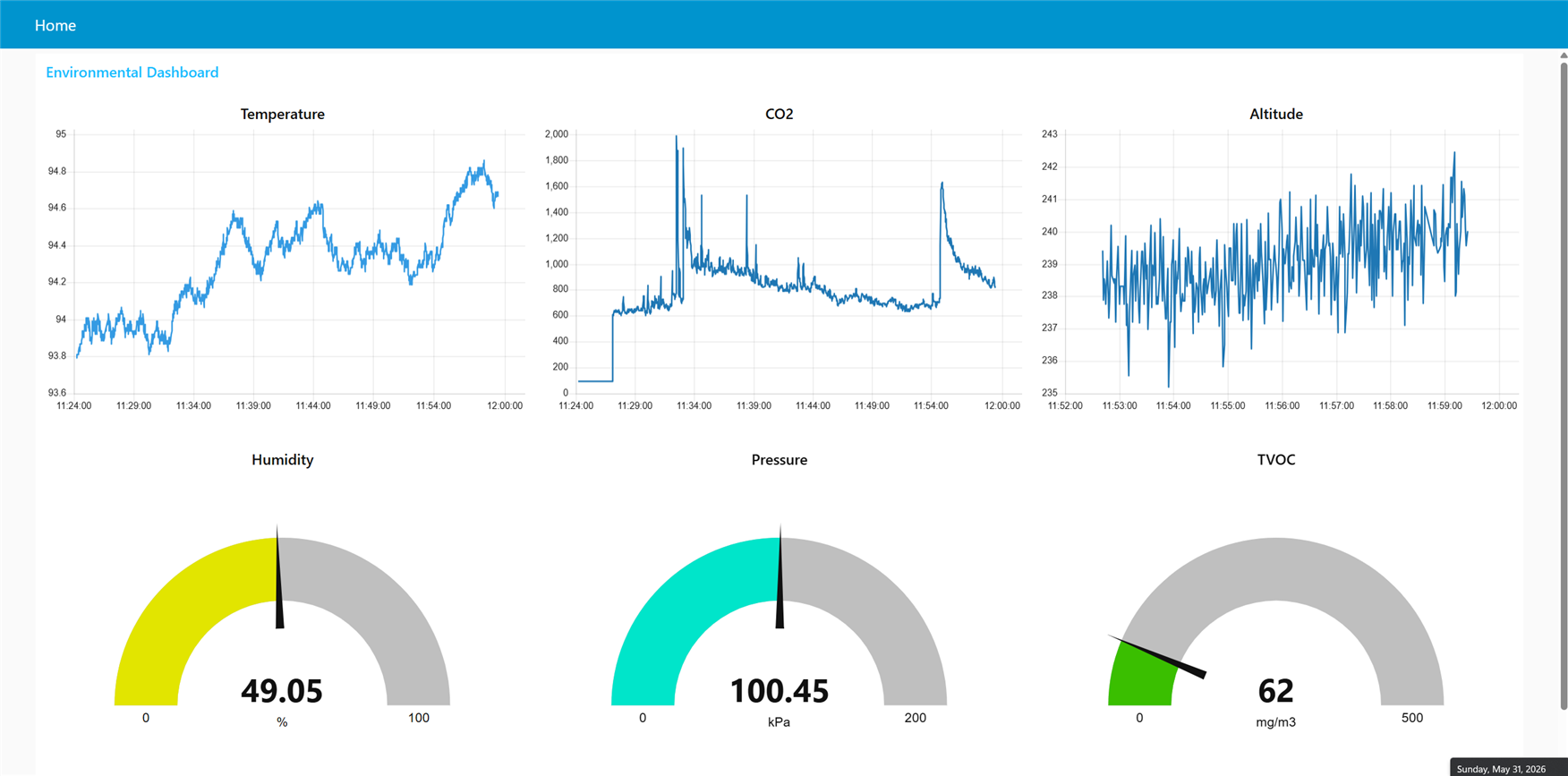1568x776 pixels.
Task: Select the 62 mg/m3 TVOC value
Action: tap(1275, 691)
